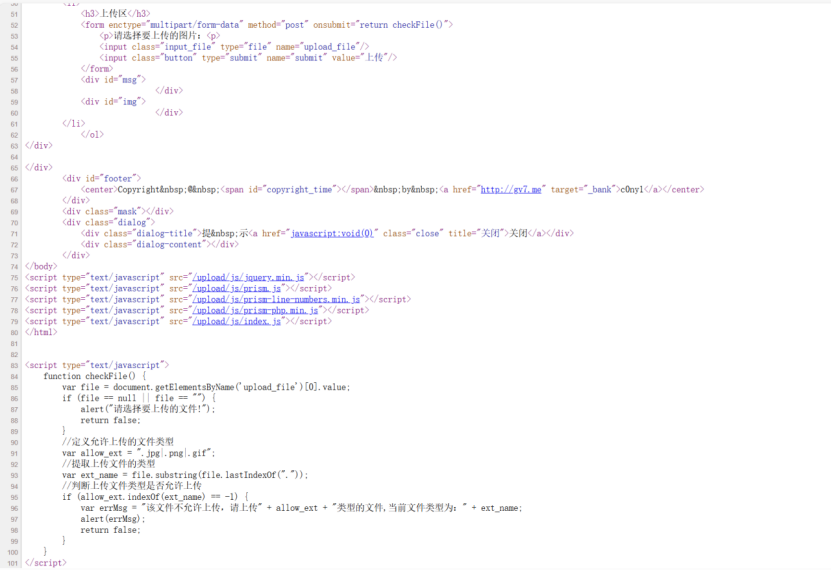
Task: Click the <div id="img"> tag
Action: (113, 102)
